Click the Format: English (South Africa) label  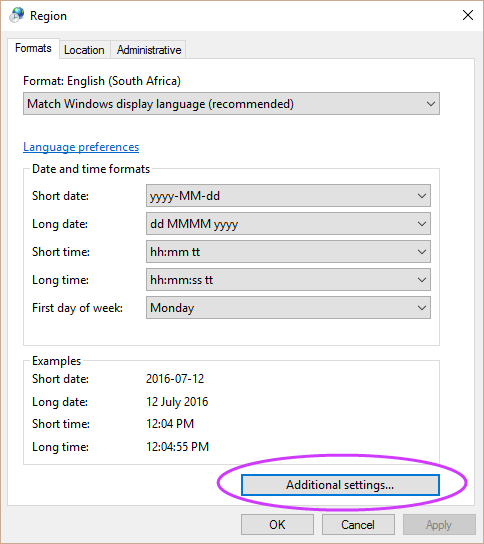click(102, 81)
